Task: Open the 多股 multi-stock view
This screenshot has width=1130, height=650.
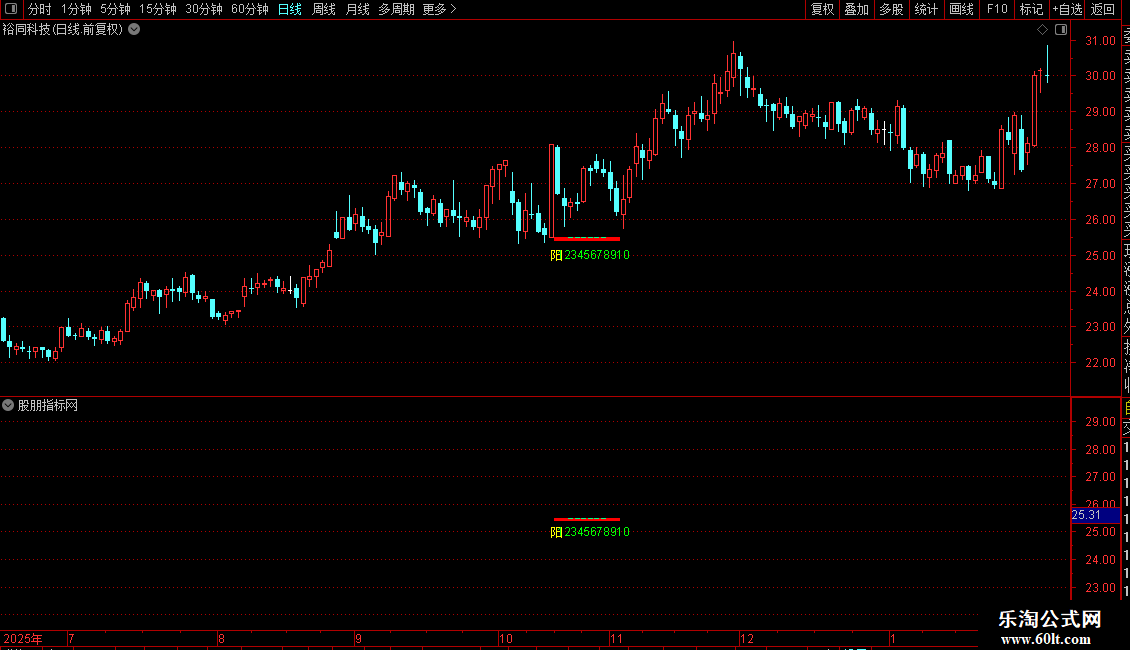Action: [x=891, y=9]
